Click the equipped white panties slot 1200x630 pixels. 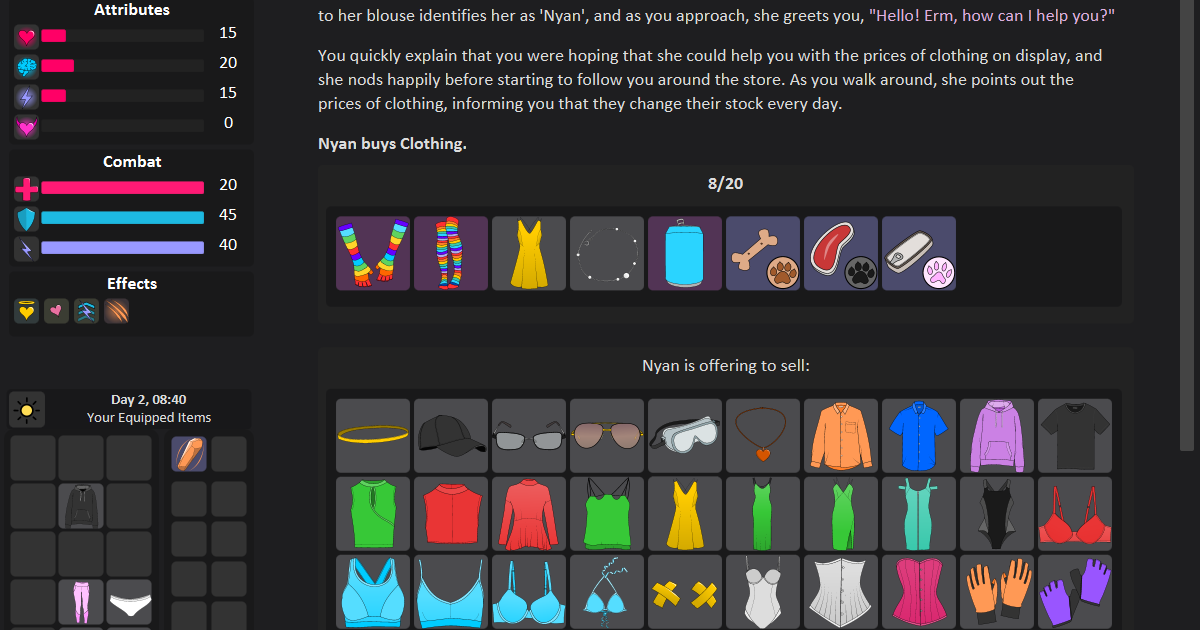(x=129, y=602)
